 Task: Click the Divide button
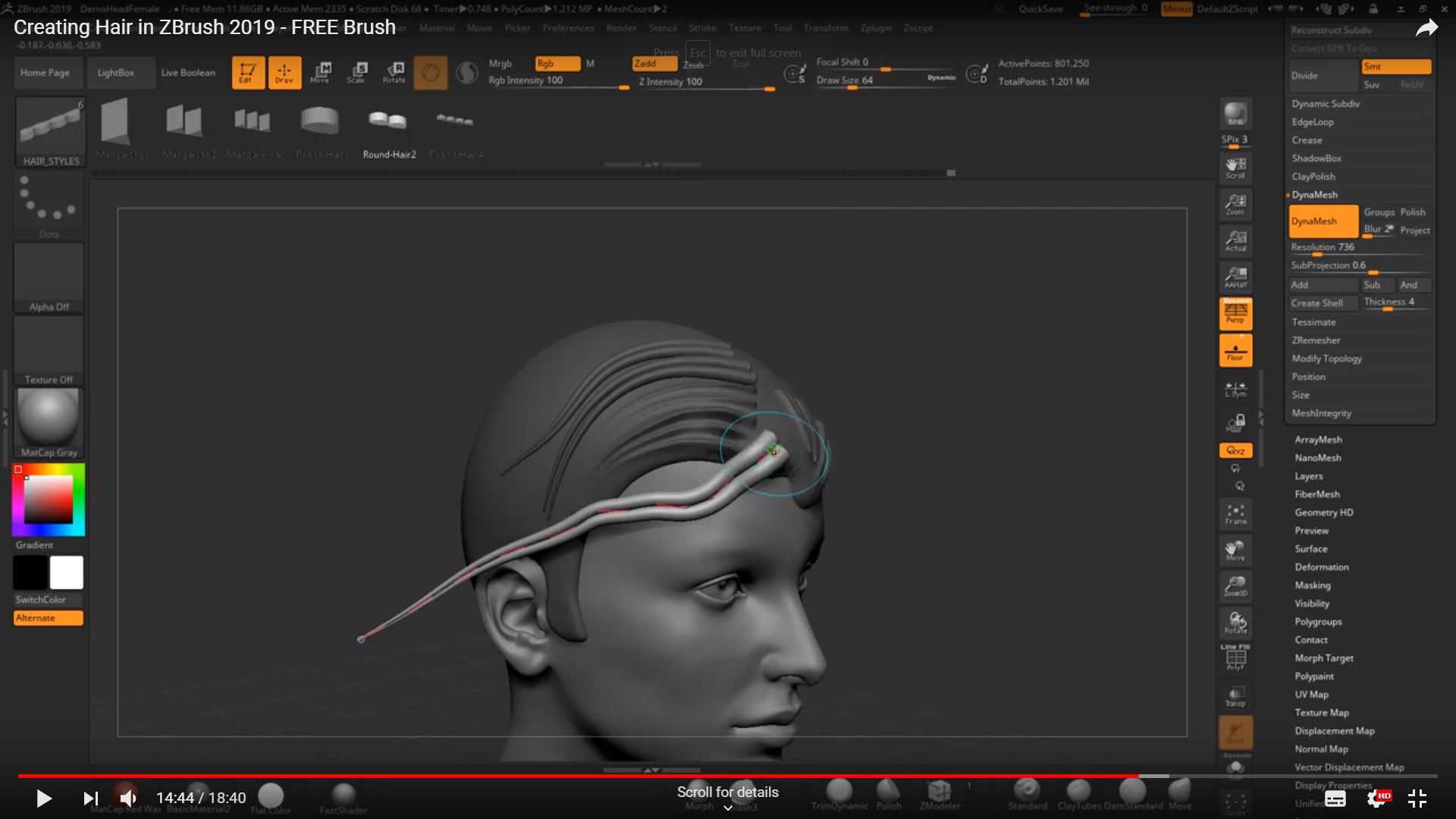click(1323, 76)
